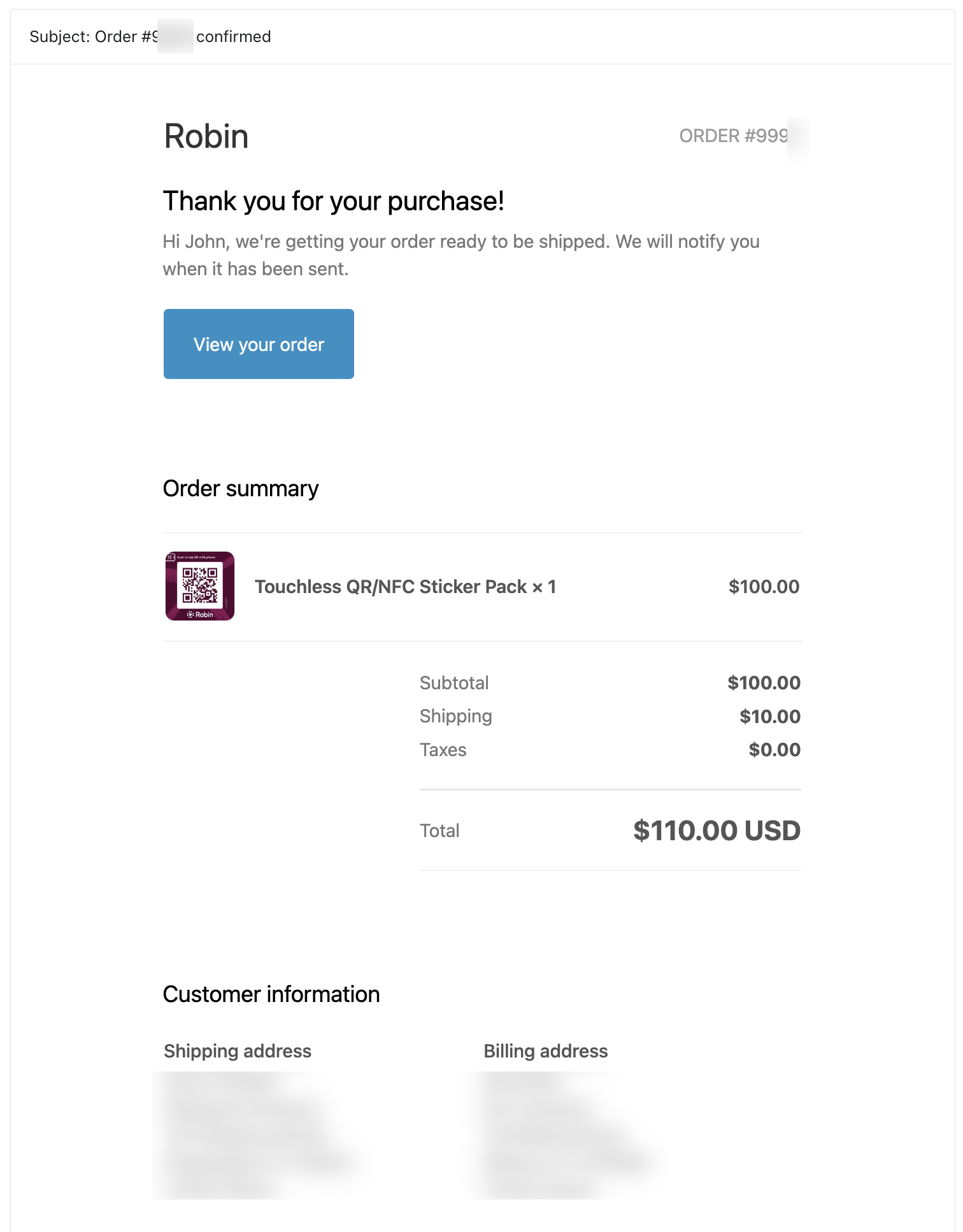963x1232 pixels.
Task: Click the email subject line text
Action: 150,36
